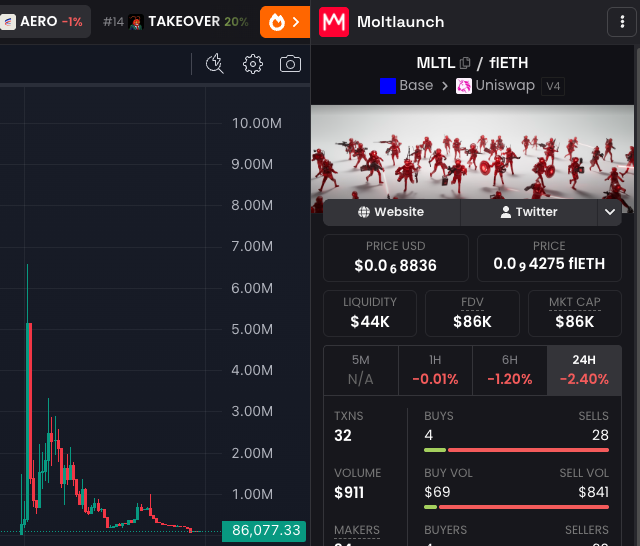The width and height of the screenshot is (640, 546).
Task: Click the buys versus sells ratio bar
Action: pyautogui.click(x=516, y=450)
